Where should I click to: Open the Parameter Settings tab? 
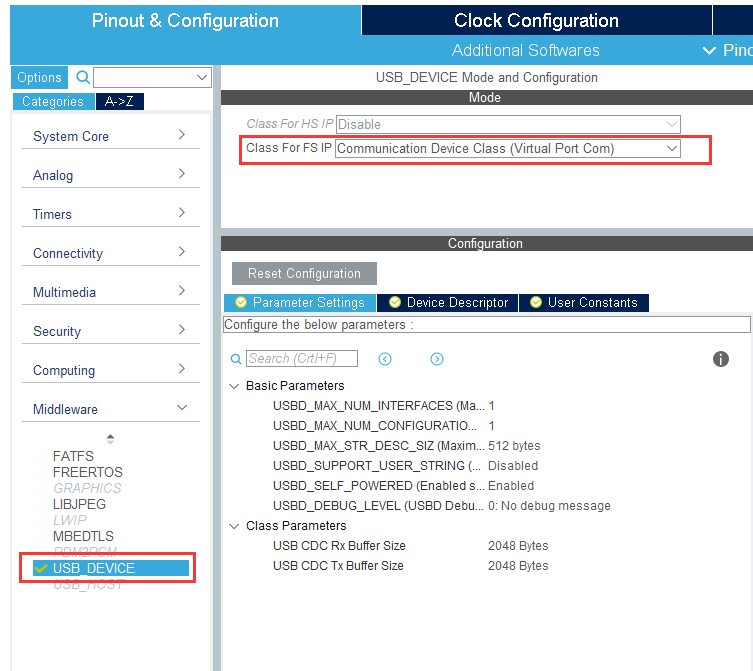(x=300, y=303)
